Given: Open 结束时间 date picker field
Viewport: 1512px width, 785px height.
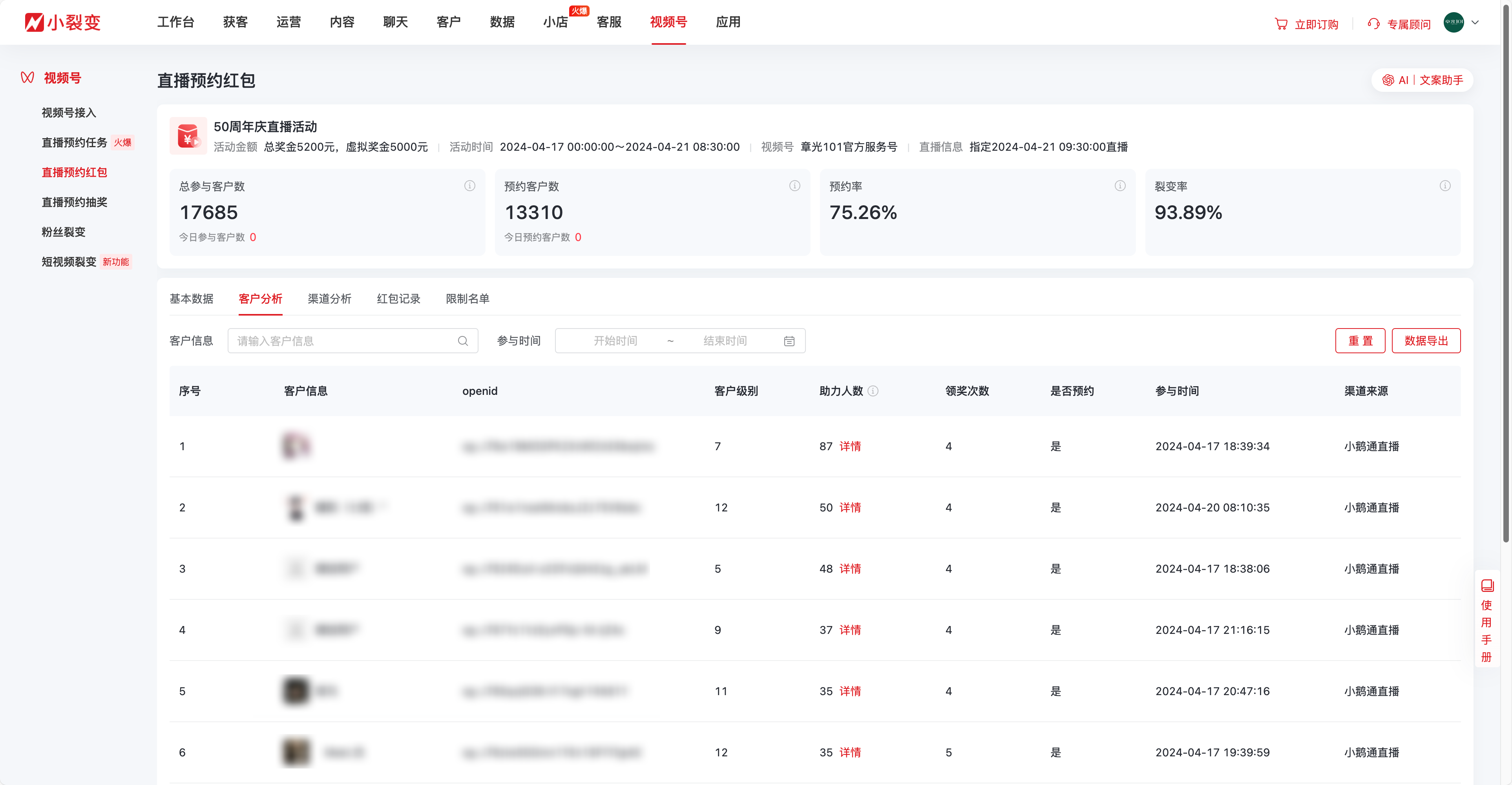Looking at the screenshot, I should tap(725, 341).
